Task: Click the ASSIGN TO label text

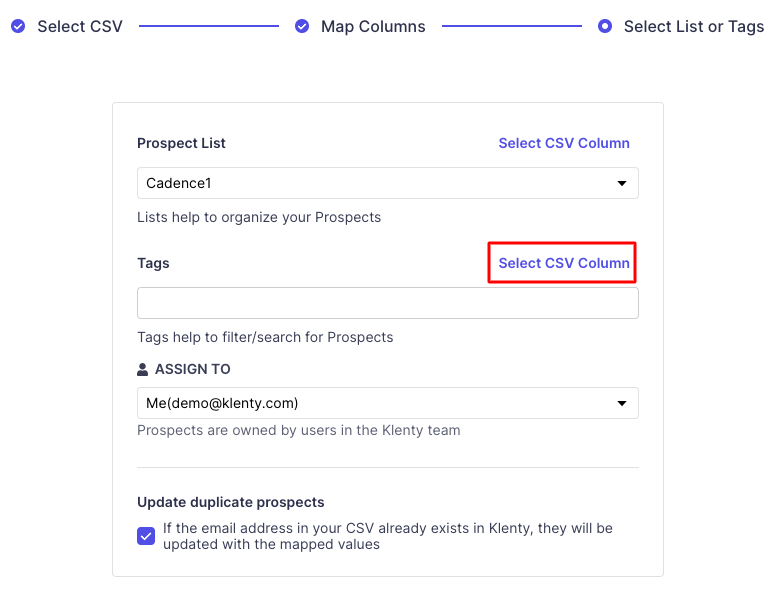Action: coord(192,369)
